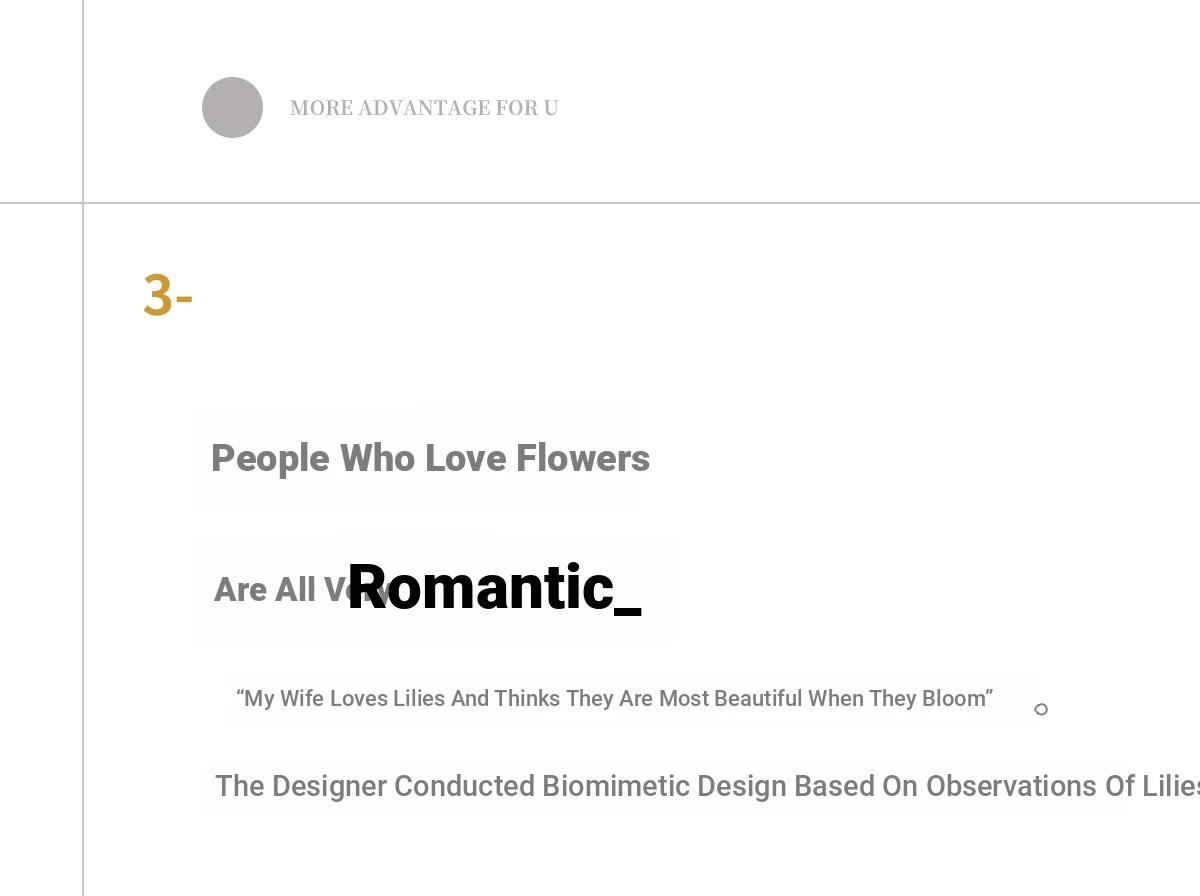The height and width of the screenshot is (896, 1200).
Task: Click the word "People" in the heading
Action: pyautogui.click(x=270, y=459)
